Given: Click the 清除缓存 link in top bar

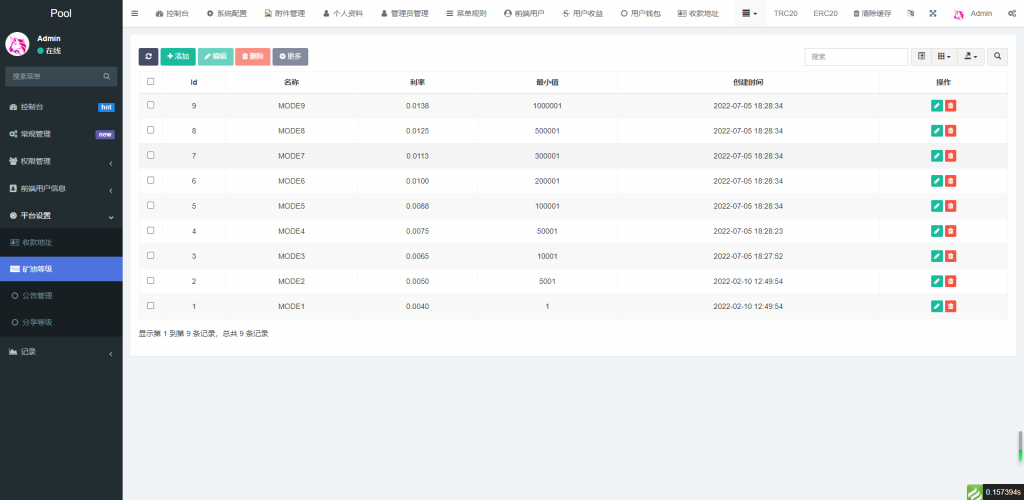Looking at the screenshot, I should [874, 14].
